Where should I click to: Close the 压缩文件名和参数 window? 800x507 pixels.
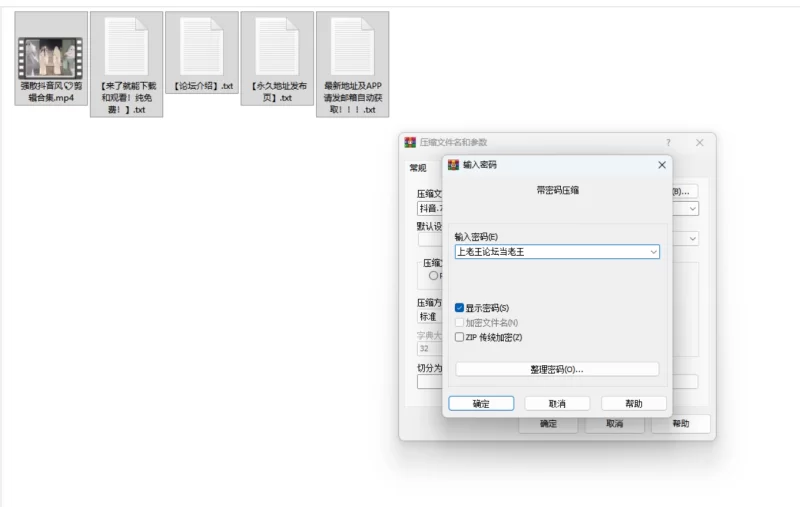coord(699,143)
